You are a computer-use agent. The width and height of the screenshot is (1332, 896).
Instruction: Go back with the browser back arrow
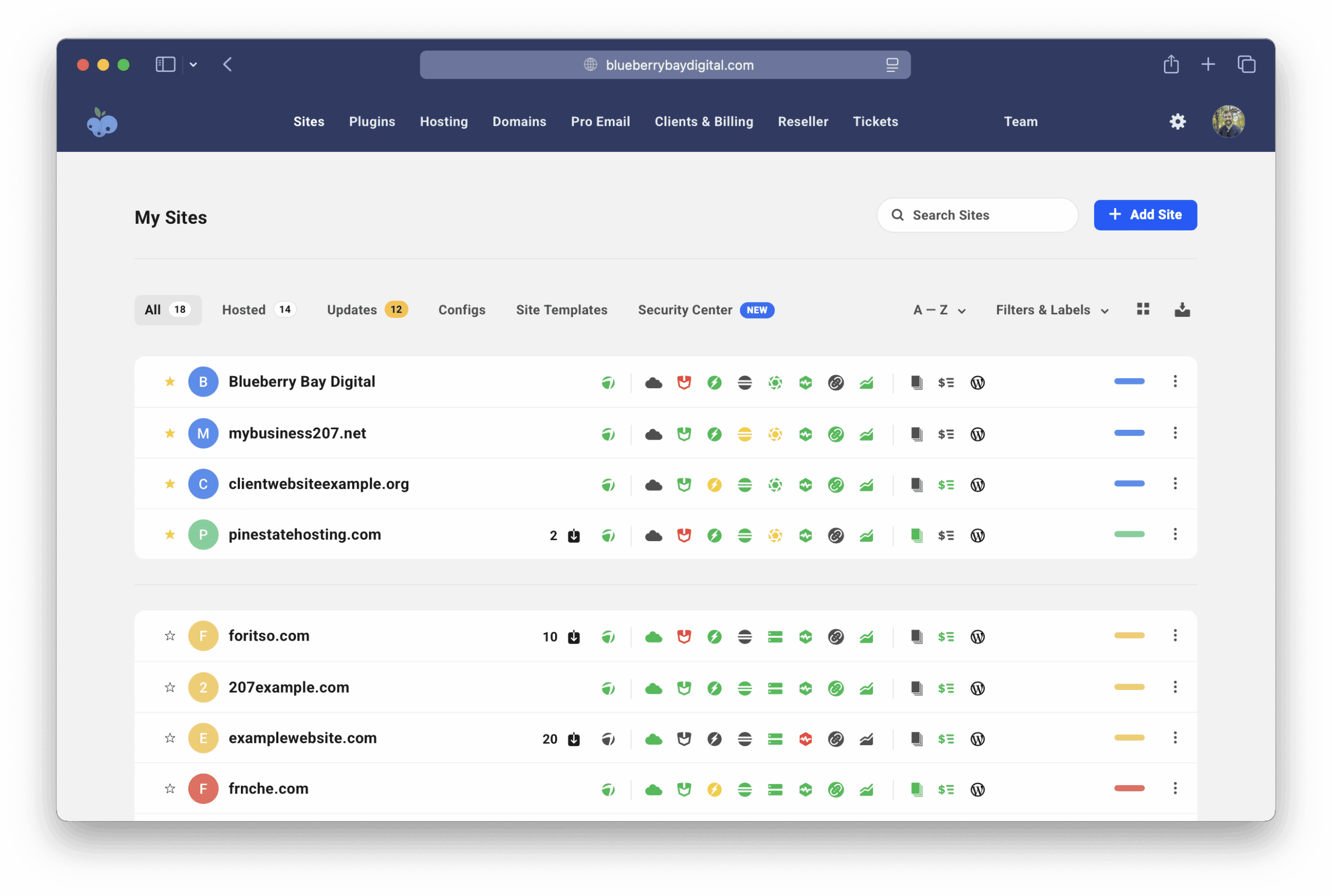pyautogui.click(x=227, y=64)
